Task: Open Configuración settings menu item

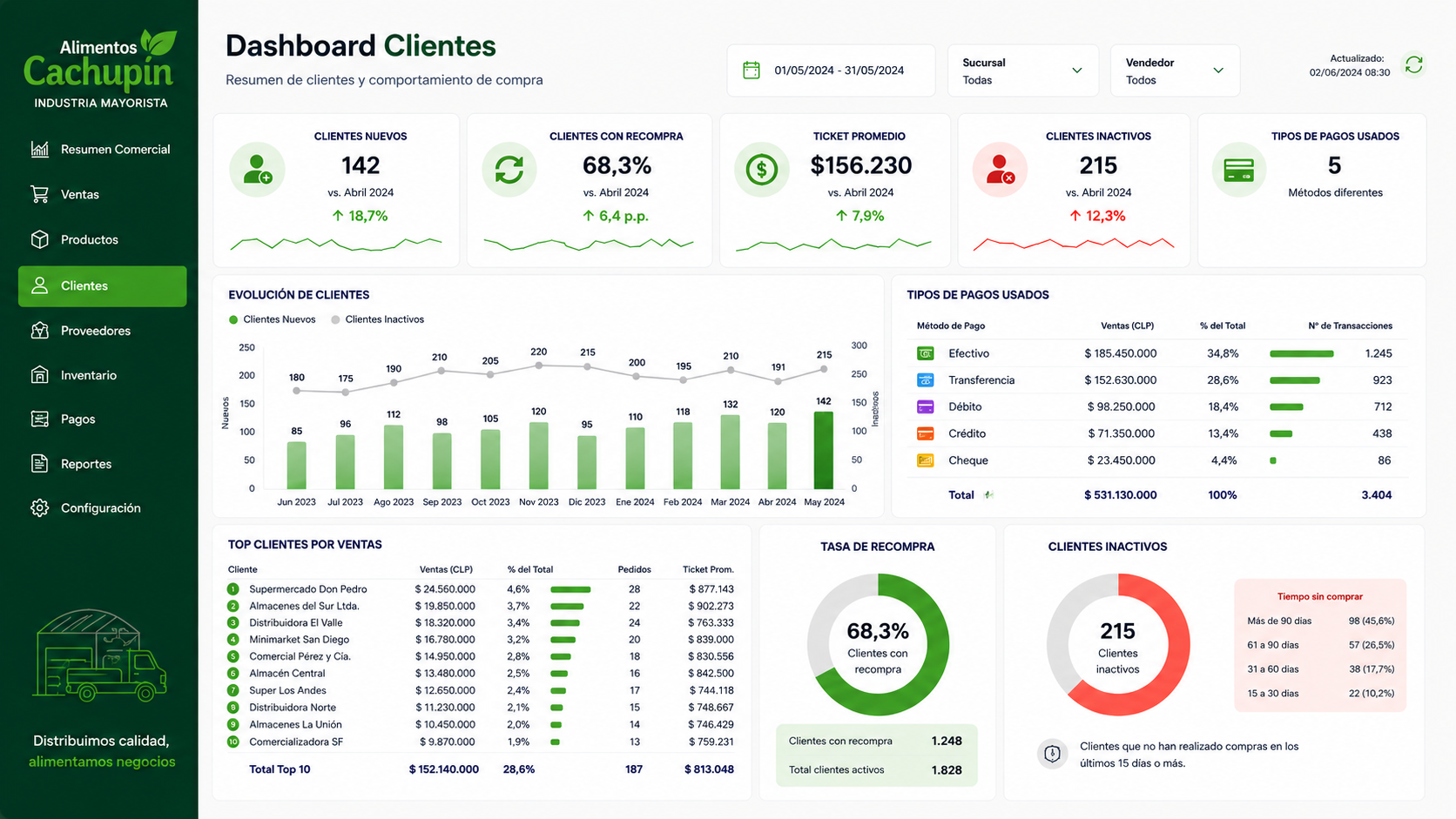Action: click(102, 508)
